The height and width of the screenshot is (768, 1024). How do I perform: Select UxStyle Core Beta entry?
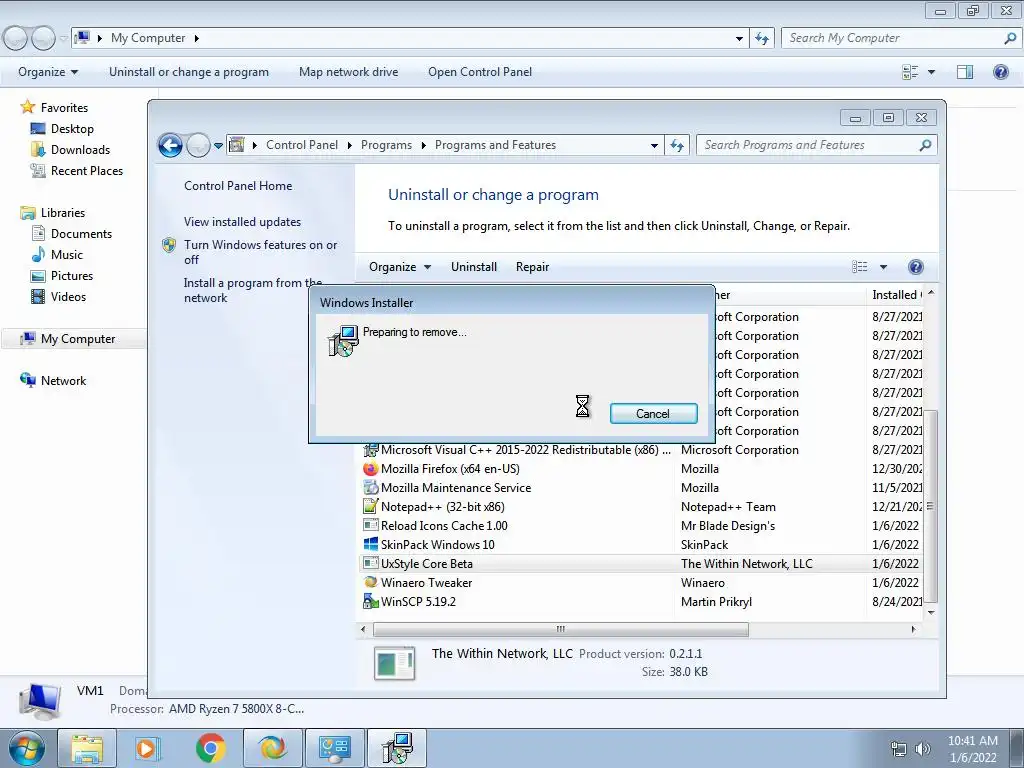pyautogui.click(x=641, y=564)
